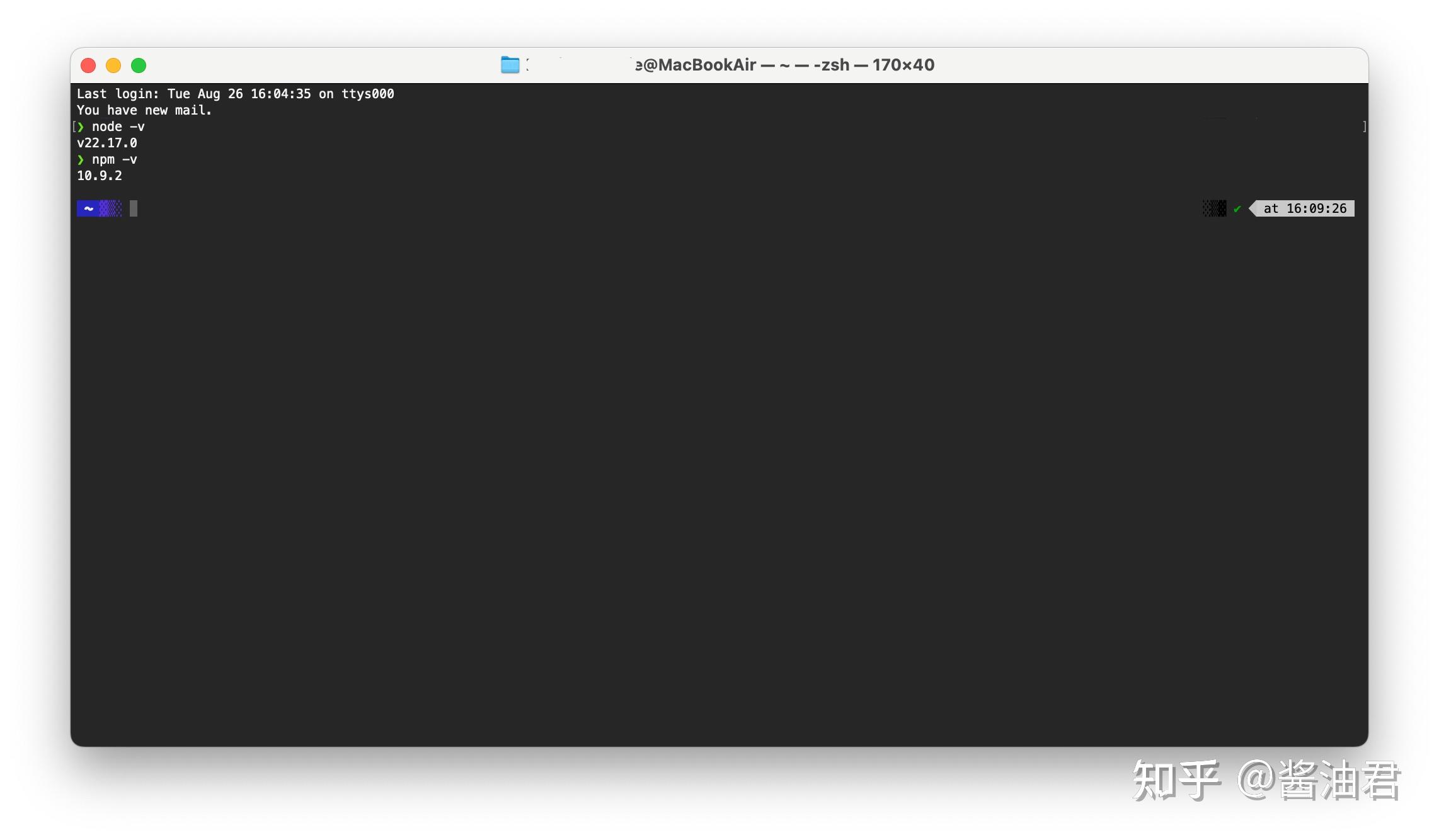Screen dimensions: 1439x840
Task: Click the green chevron before npm -v
Action: click(x=81, y=159)
